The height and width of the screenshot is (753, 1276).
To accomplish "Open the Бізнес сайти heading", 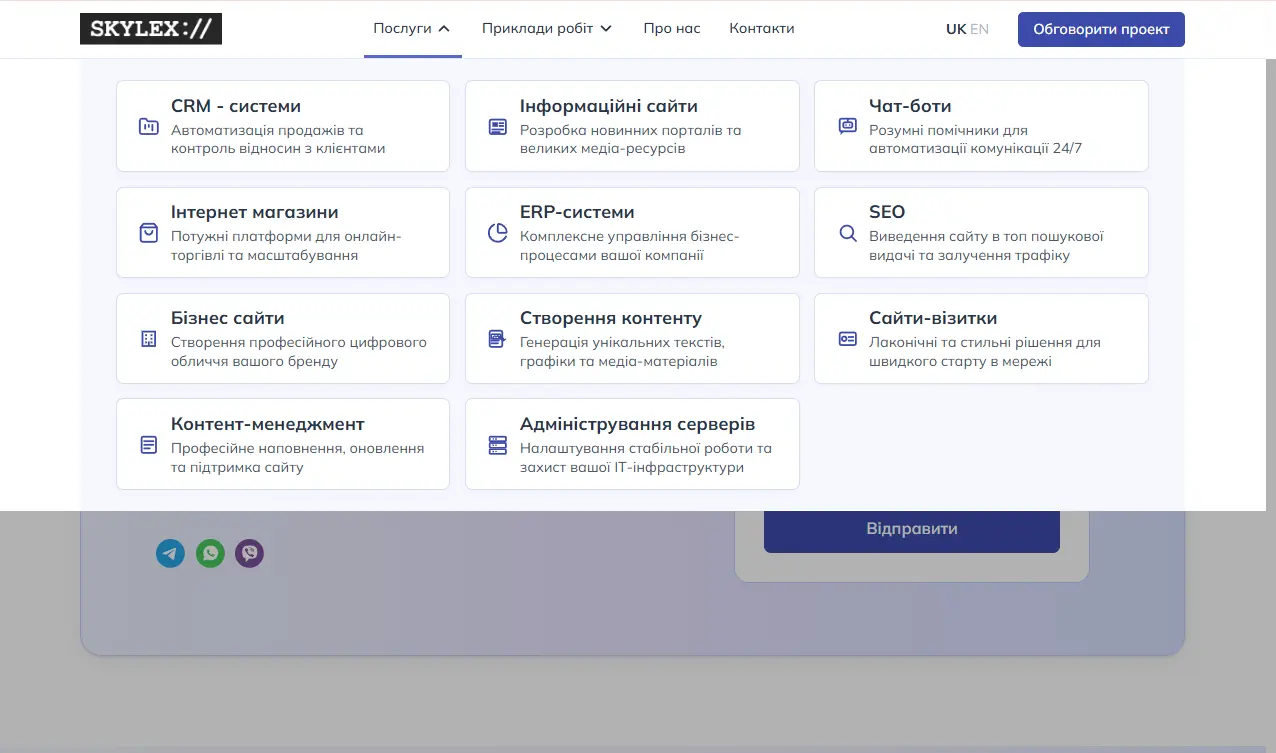I will 228,318.
